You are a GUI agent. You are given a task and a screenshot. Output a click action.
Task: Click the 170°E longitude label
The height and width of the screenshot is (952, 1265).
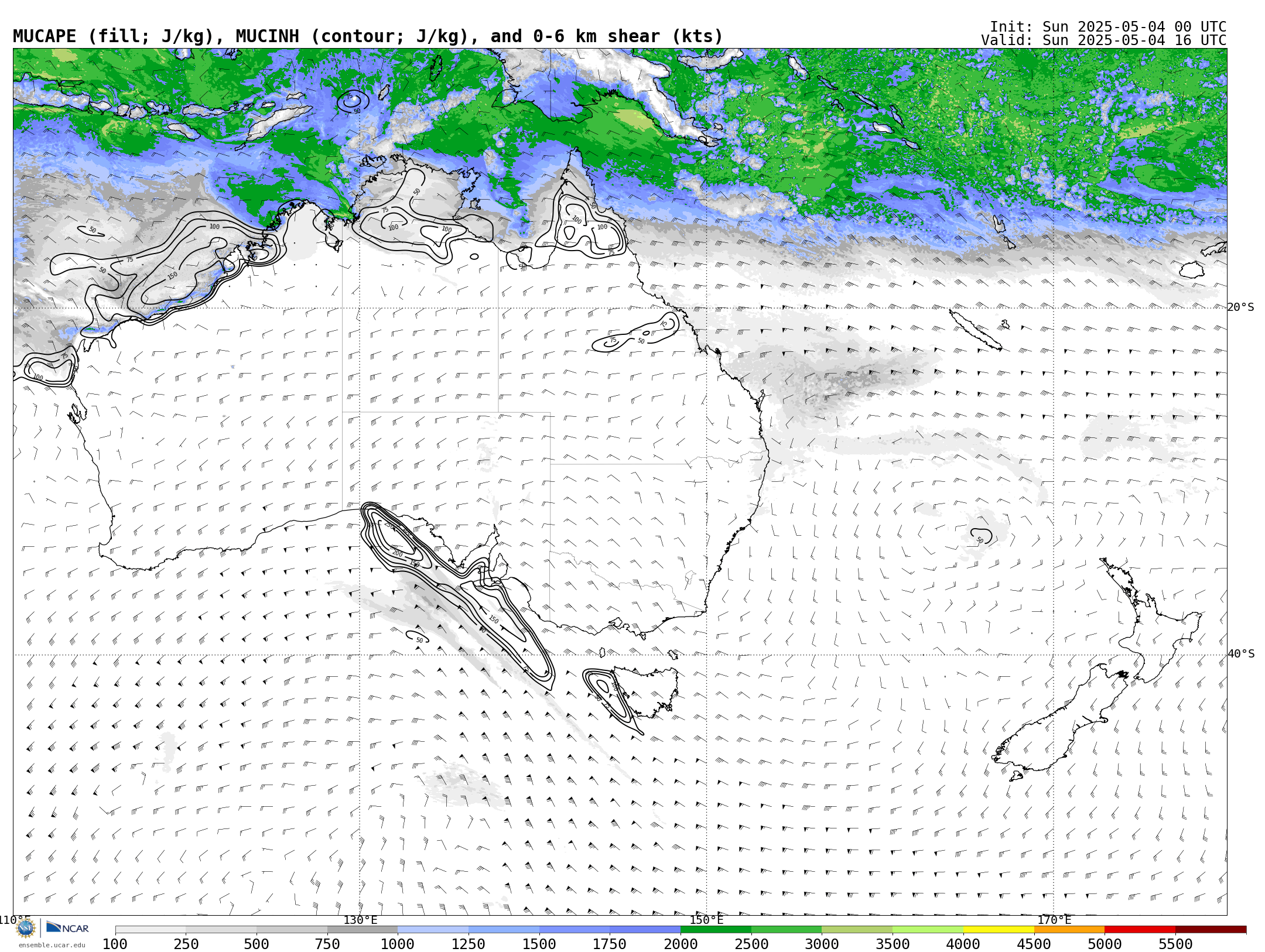tap(1054, 920)
